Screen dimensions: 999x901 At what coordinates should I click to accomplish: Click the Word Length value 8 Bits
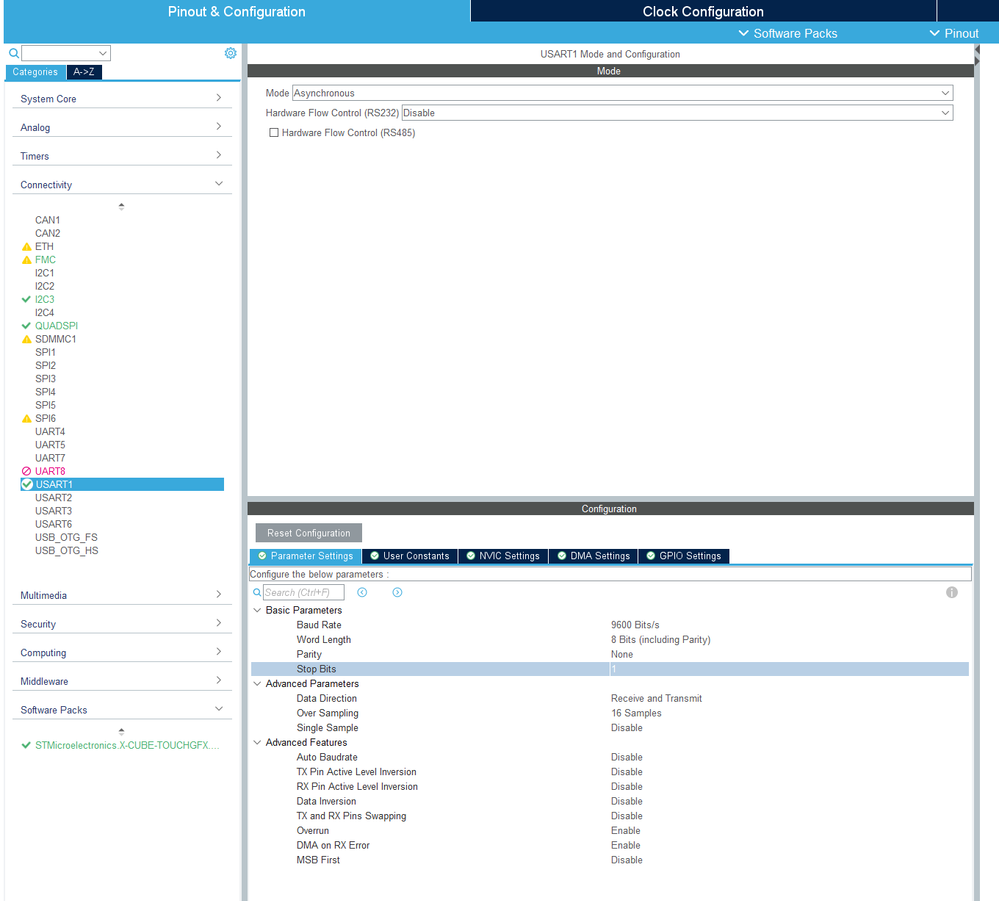pos(661,640)
